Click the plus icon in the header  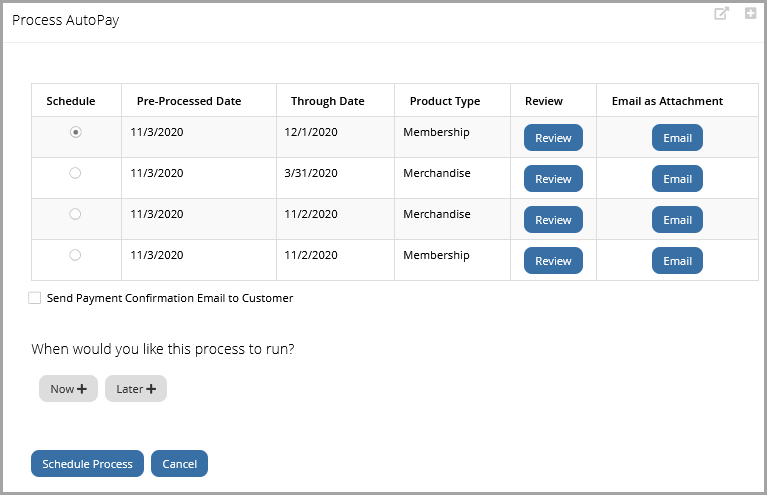pyautogui.click(x=750, y=13)
